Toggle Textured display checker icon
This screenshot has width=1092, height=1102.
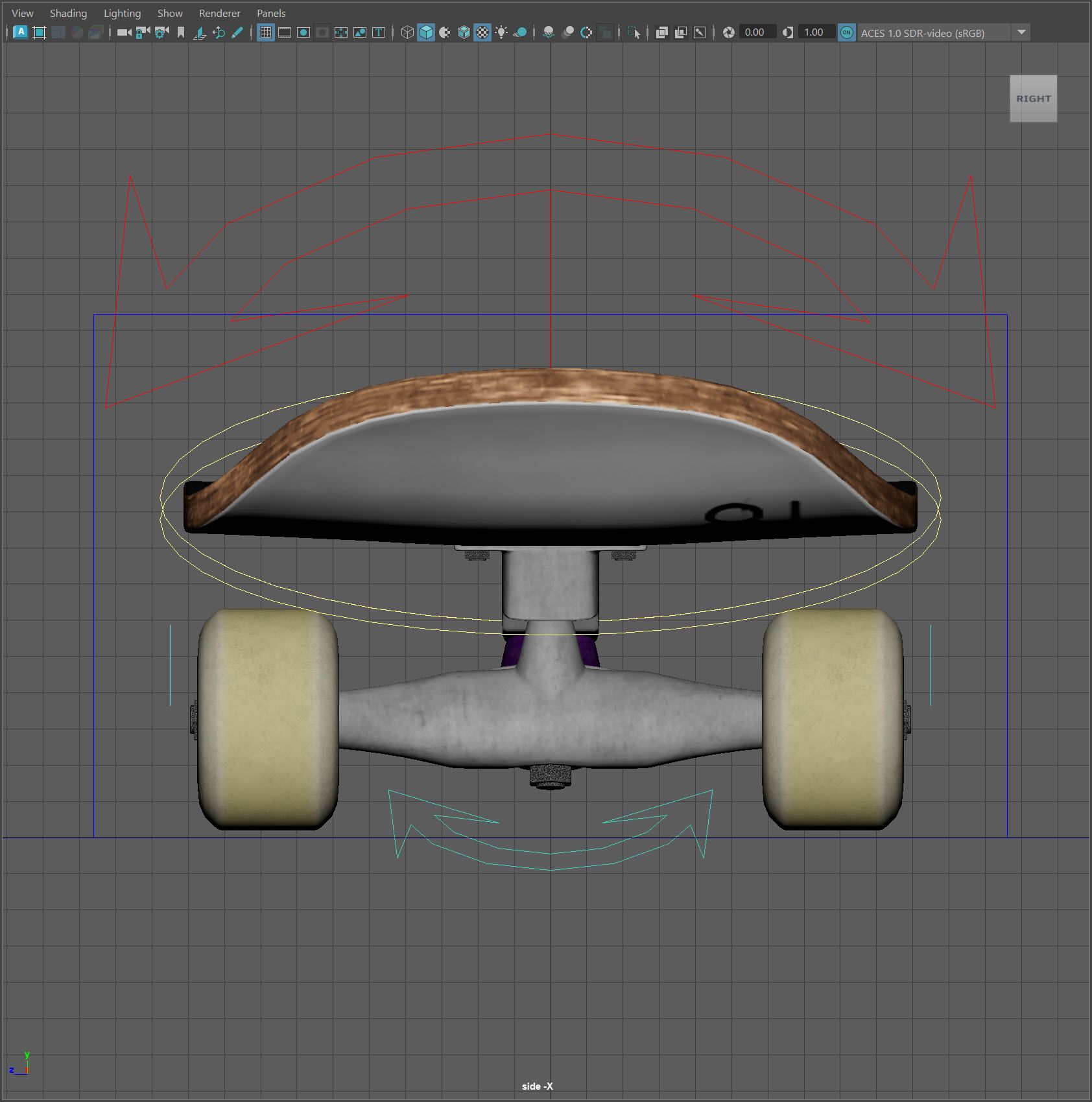(482, 32)
